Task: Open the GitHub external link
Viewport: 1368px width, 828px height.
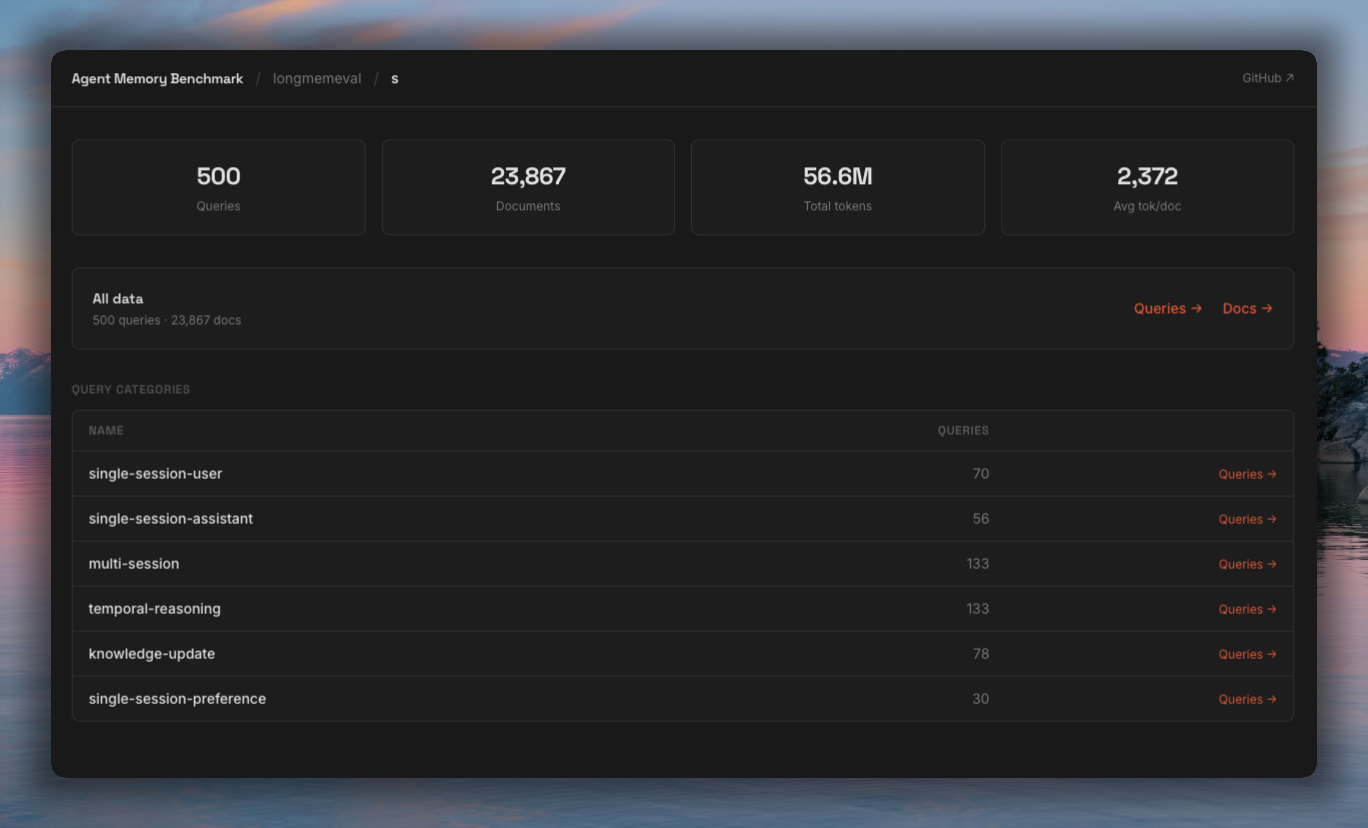Action: tap(1267, 78)
